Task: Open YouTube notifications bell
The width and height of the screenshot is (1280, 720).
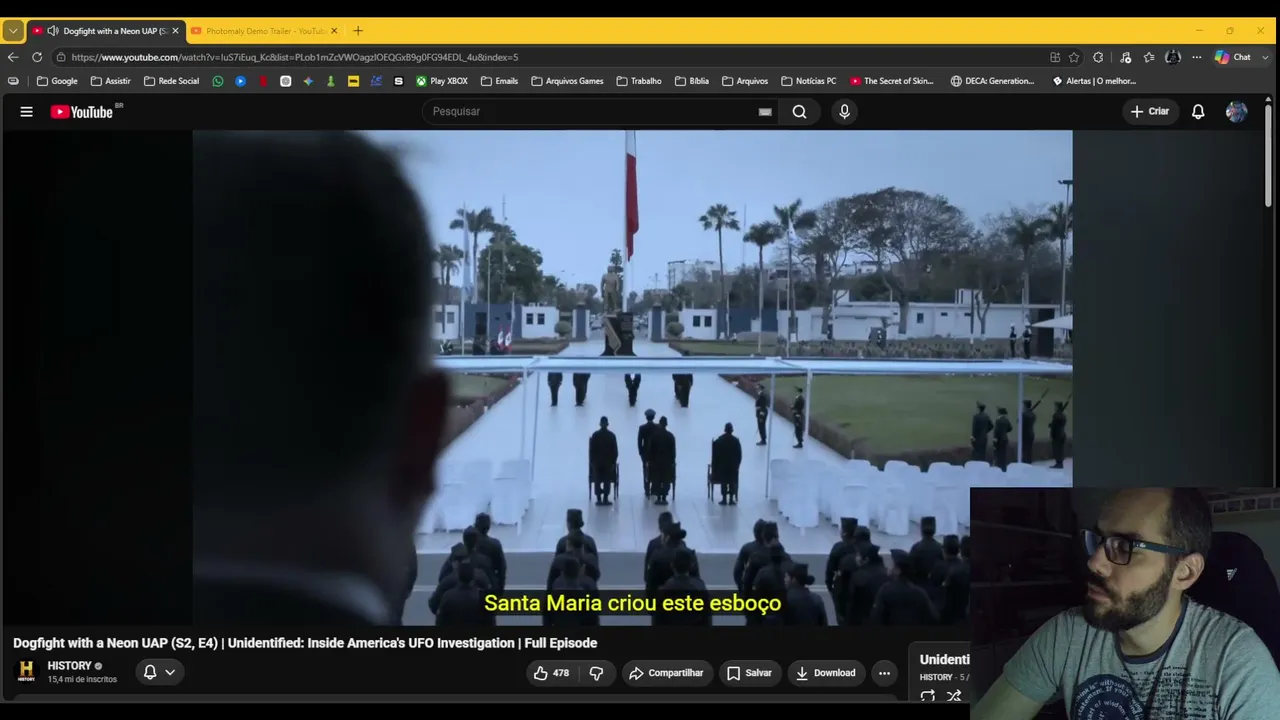Action: click(1198, 112)
